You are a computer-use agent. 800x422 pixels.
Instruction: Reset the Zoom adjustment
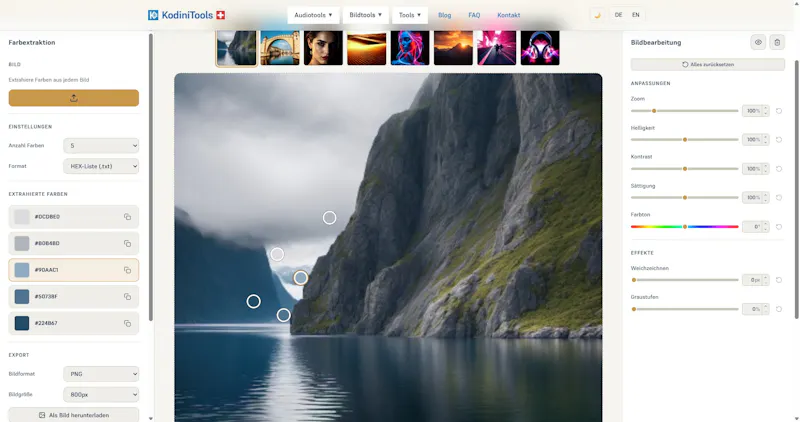click(x=779, y=111)
